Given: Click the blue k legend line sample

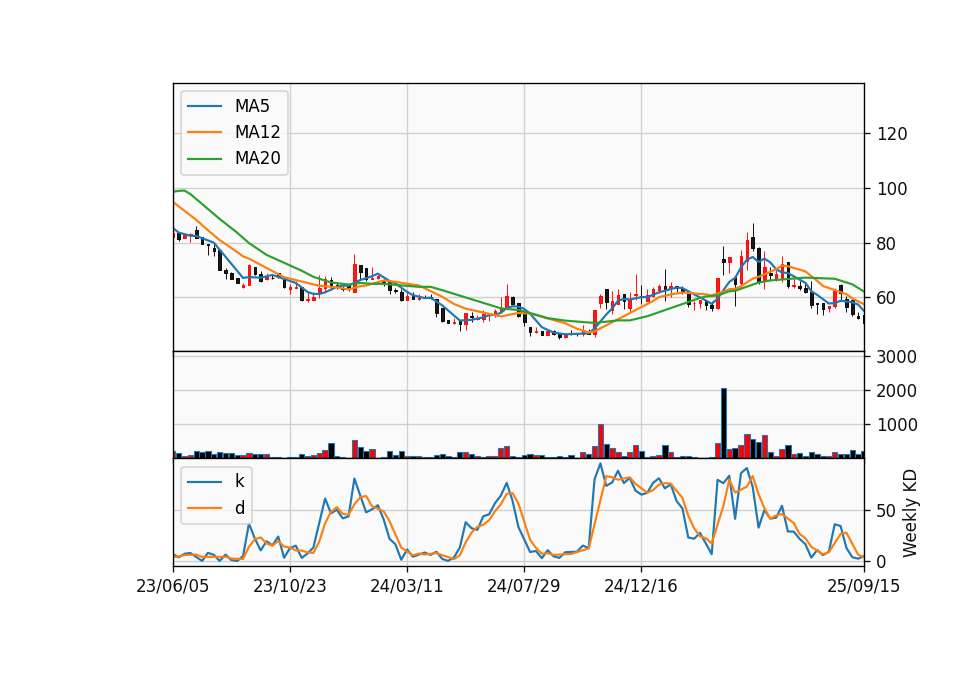Looking at the screenshot, I should pos(204,482).
